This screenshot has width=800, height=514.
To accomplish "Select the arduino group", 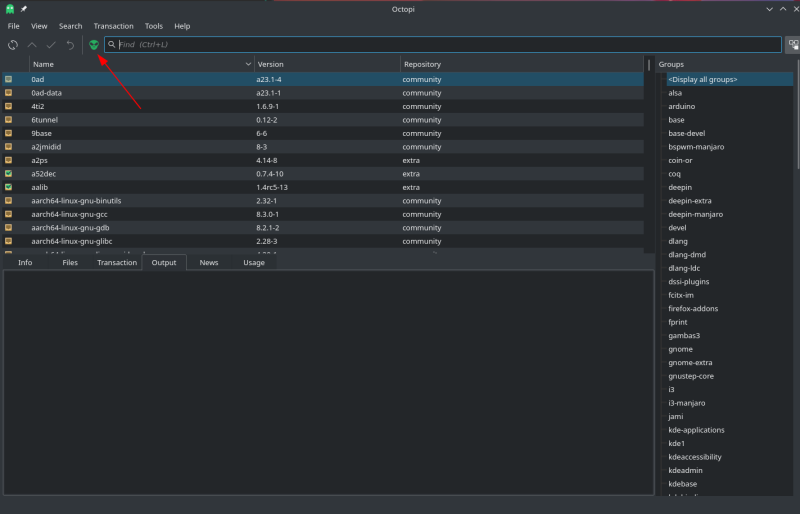I will (x=682, y=106).
